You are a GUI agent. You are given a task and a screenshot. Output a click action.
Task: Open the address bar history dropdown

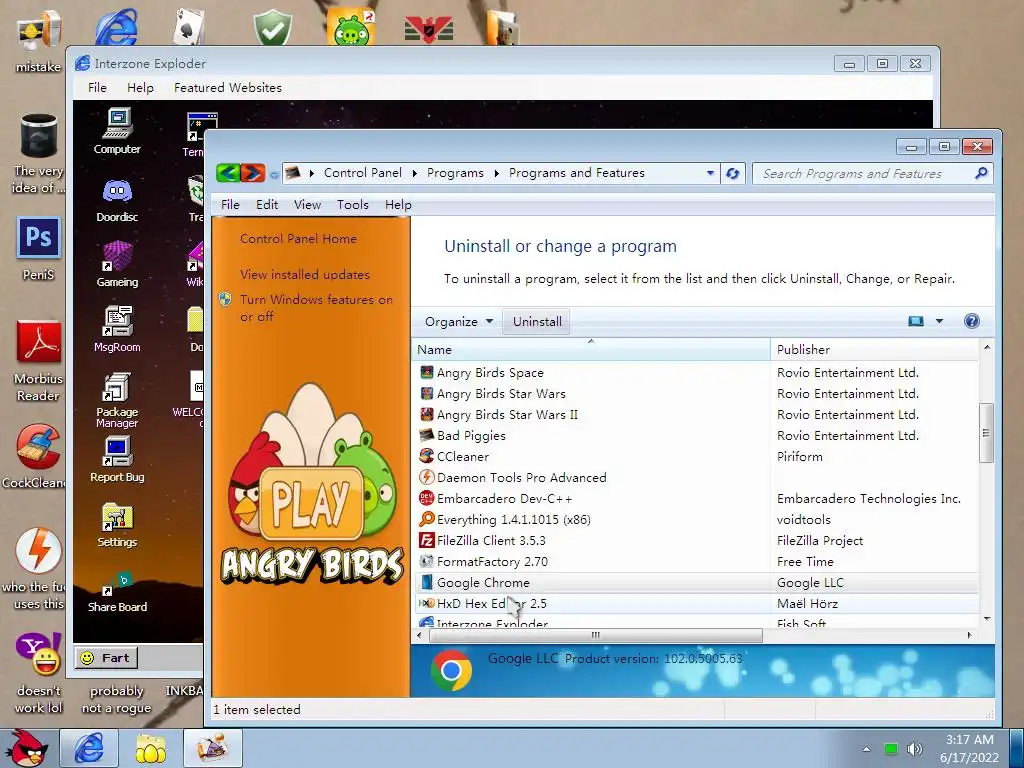(710, 174)
